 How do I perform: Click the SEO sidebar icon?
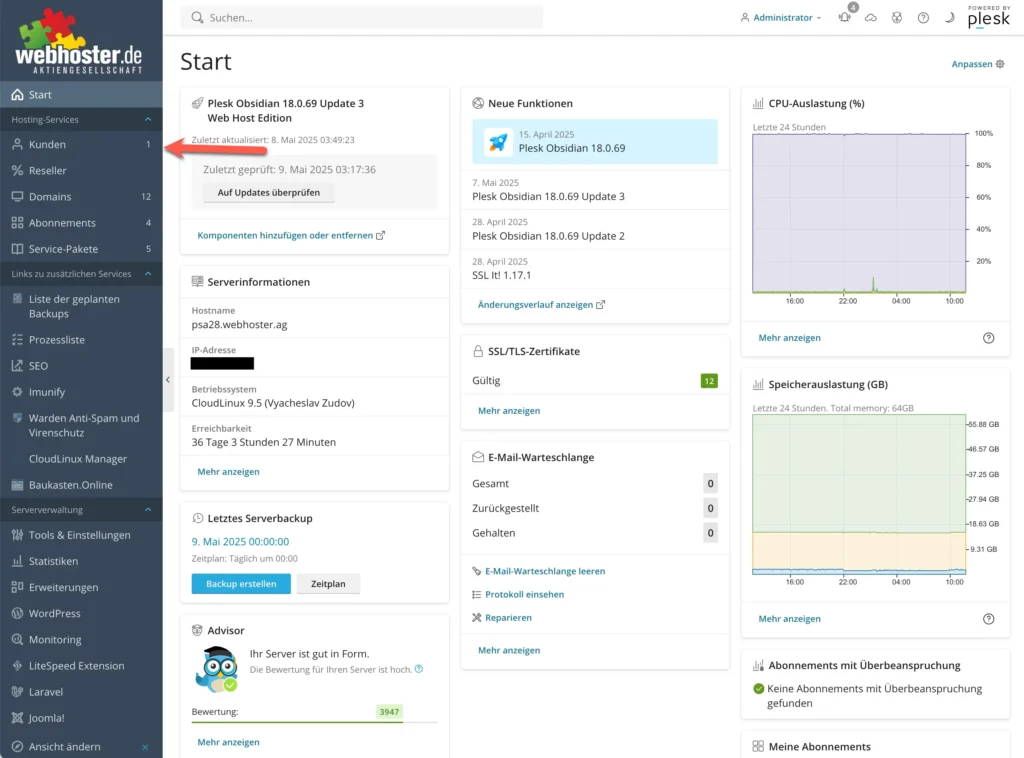(x=17, y=366)
